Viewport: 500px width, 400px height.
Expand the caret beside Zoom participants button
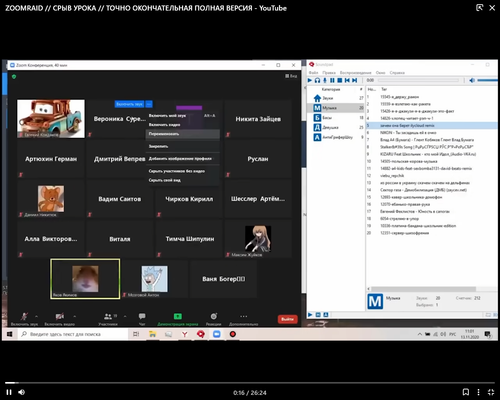tap(125, 316)
